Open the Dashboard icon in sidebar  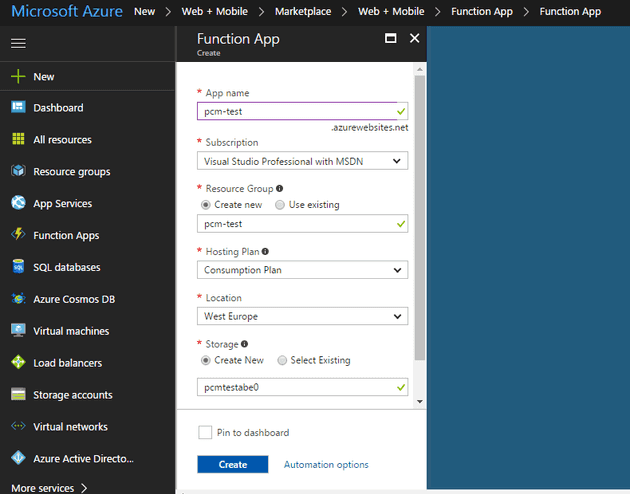coord(18,107)
